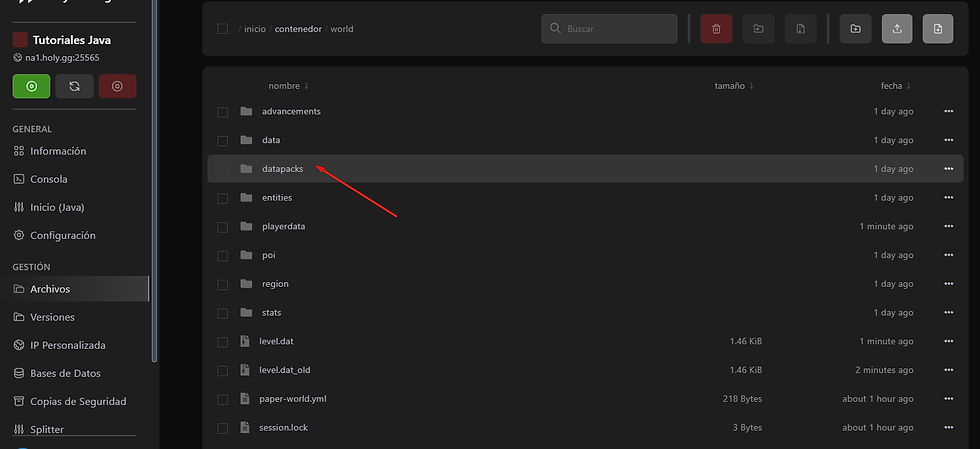Click the Buscar search field
The image size is (980, 449).
tap(609, 29)
